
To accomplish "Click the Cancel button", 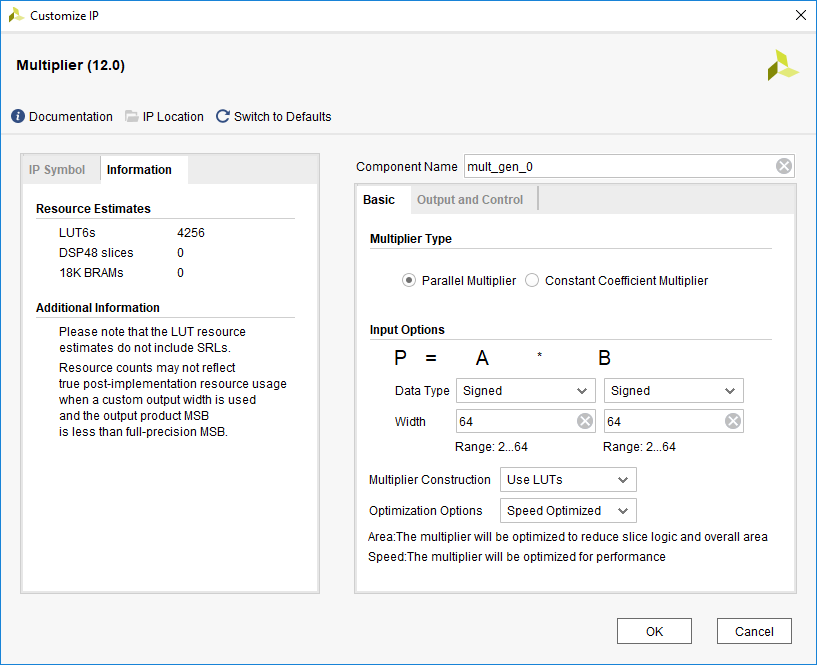I will pos(754,631).
